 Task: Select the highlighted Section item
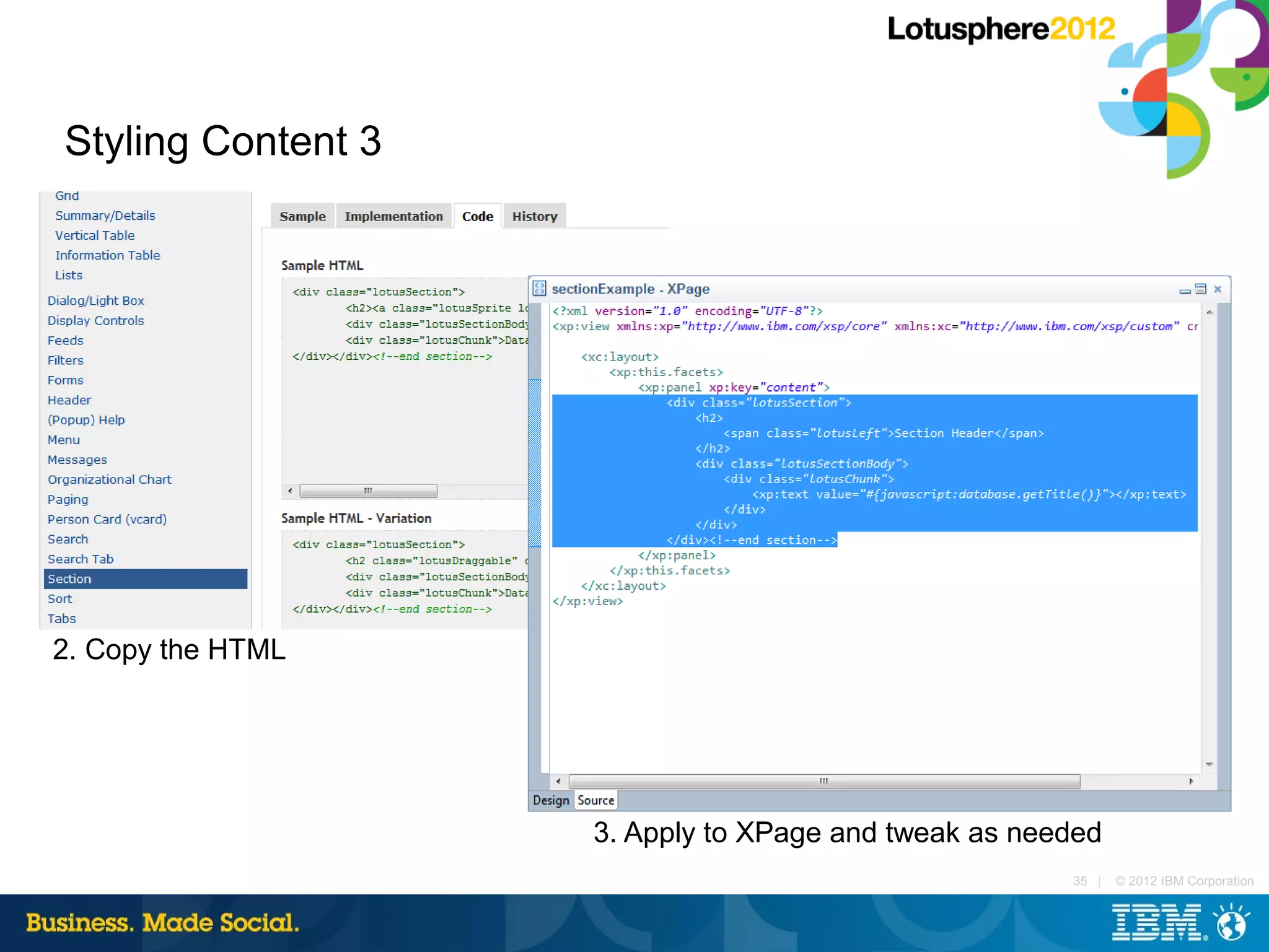(146, 579)
